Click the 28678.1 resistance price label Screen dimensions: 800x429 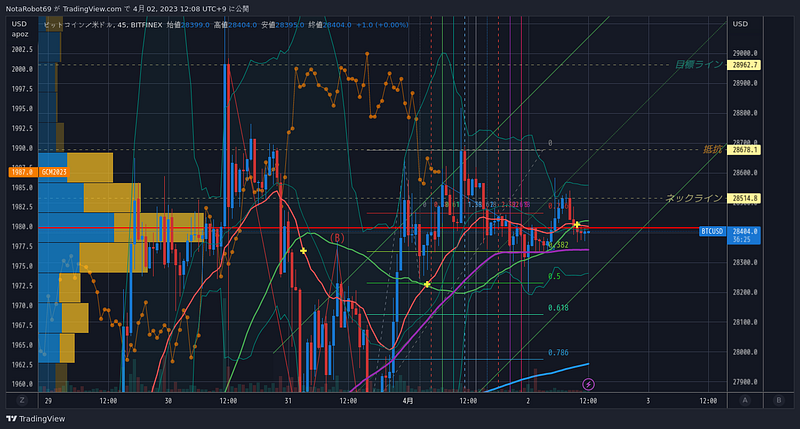pyautogui.click(x=745, y=150)
